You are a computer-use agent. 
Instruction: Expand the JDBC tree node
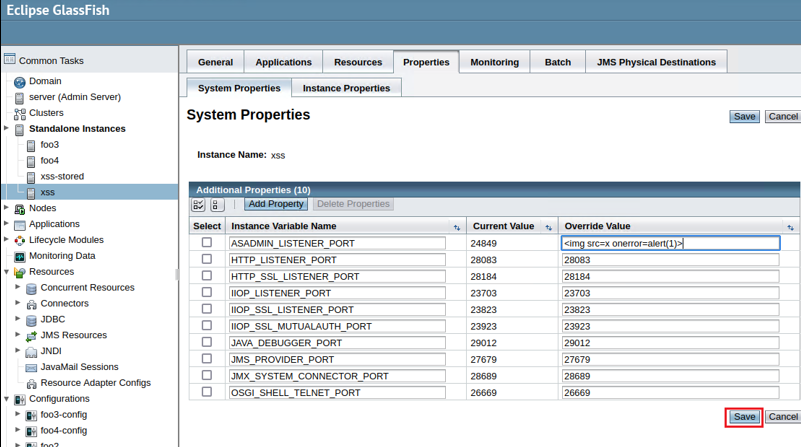(18, 318)
